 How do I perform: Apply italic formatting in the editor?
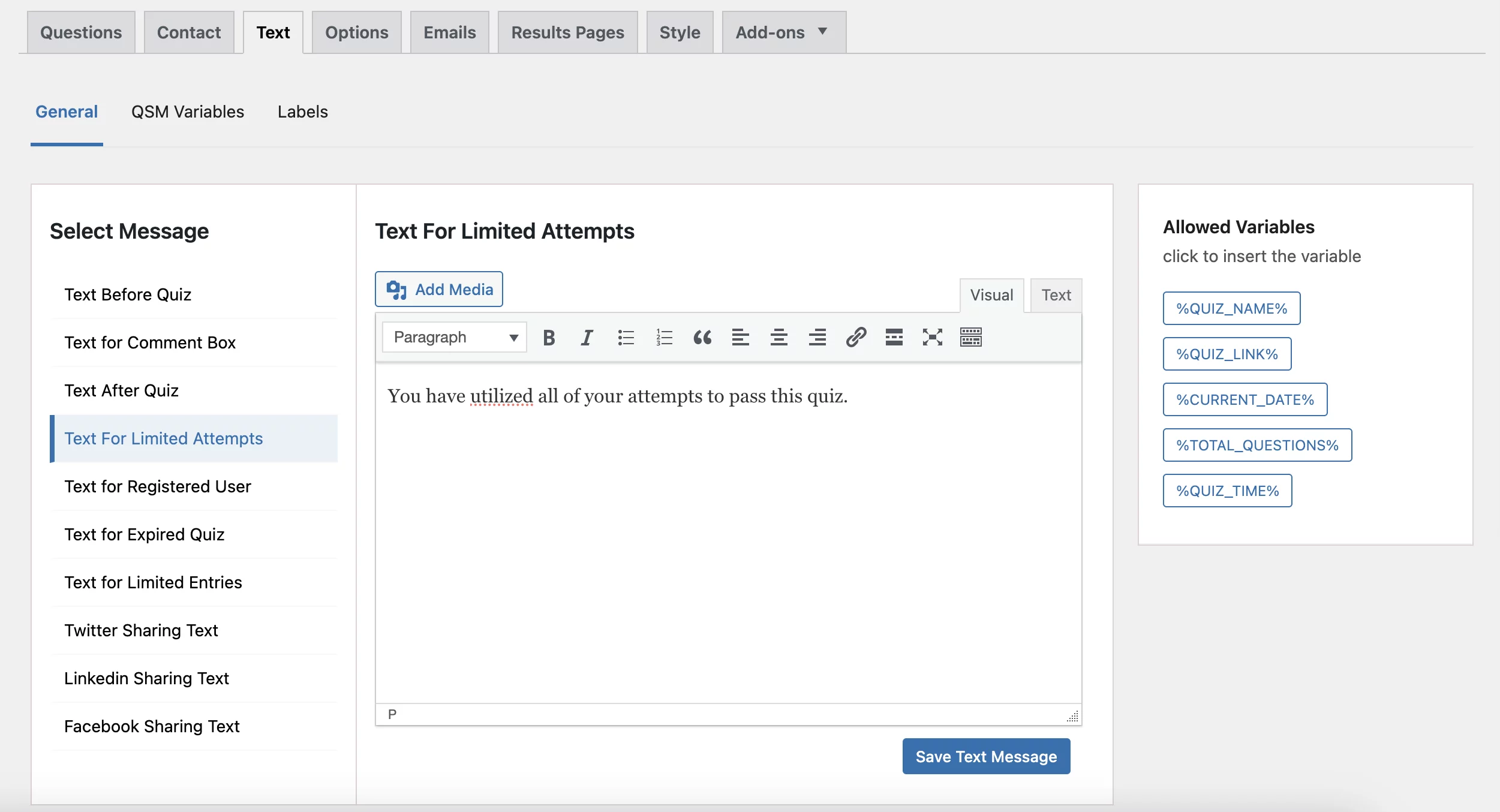tap(586, 337)
